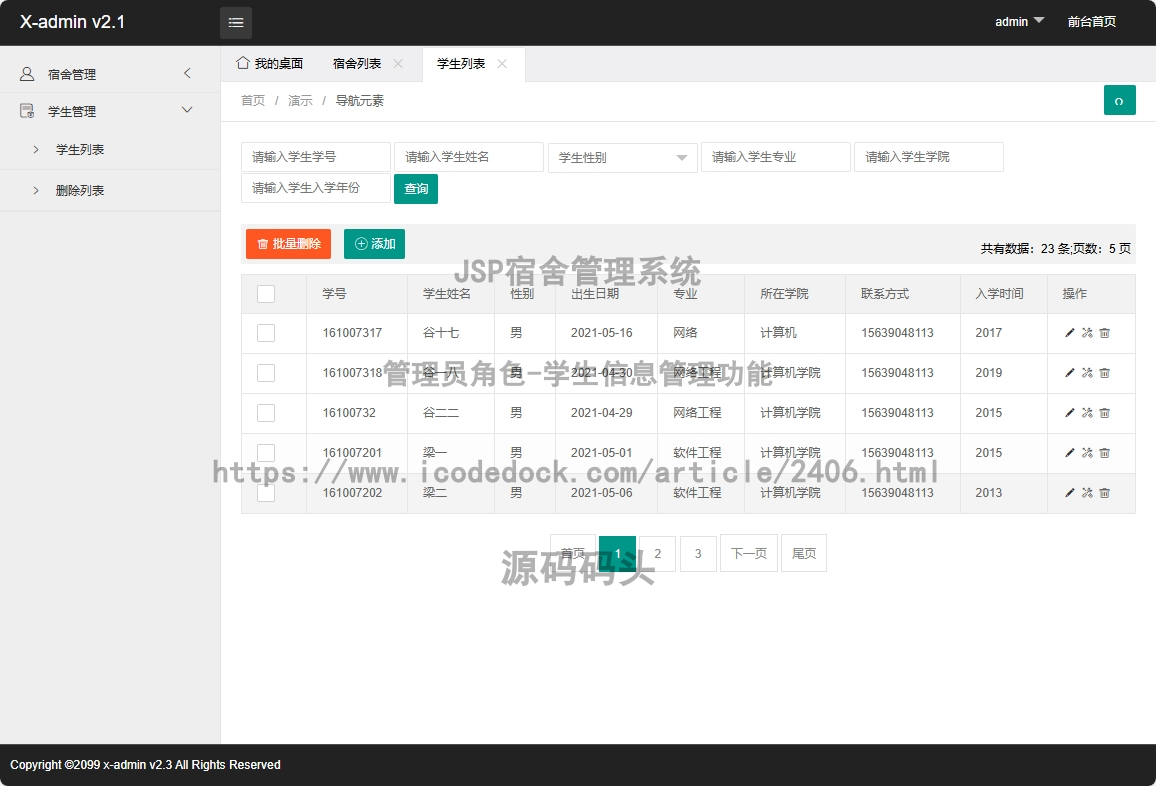The height and width of the screenshot is (786, 1156).
Task: Focus the 请输入学生学院 input field
Action: pos(929,157)
